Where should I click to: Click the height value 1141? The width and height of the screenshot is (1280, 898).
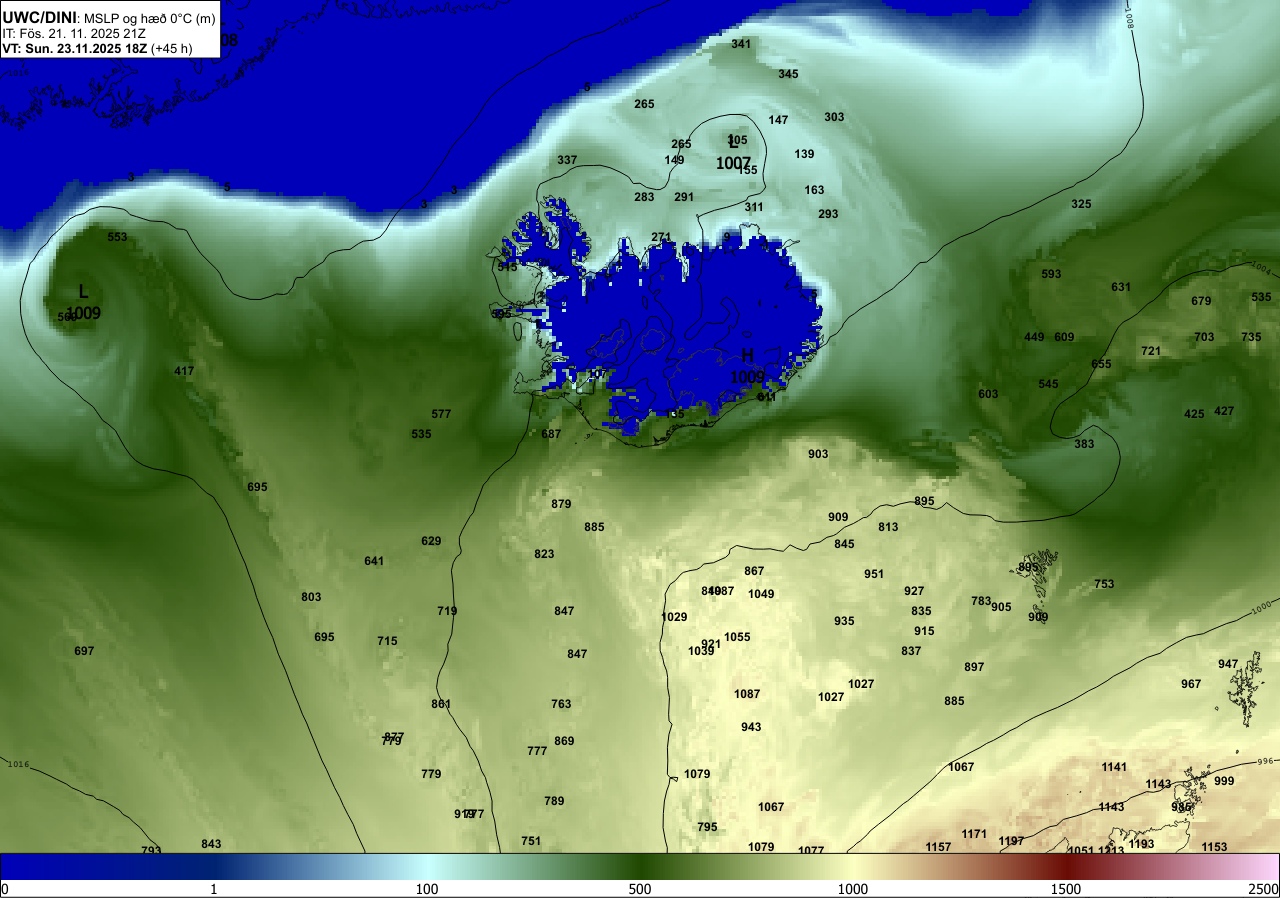point(1114,767)
